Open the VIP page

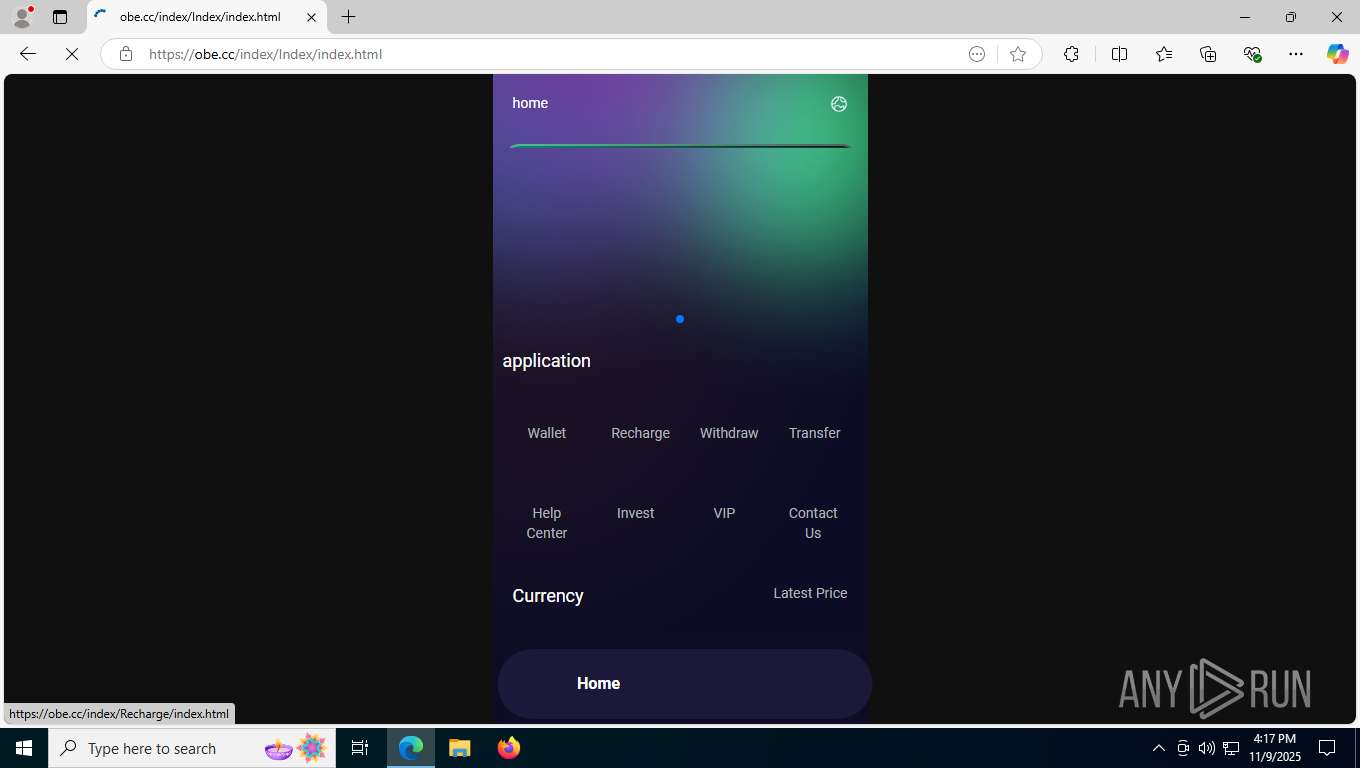point(724,513)
